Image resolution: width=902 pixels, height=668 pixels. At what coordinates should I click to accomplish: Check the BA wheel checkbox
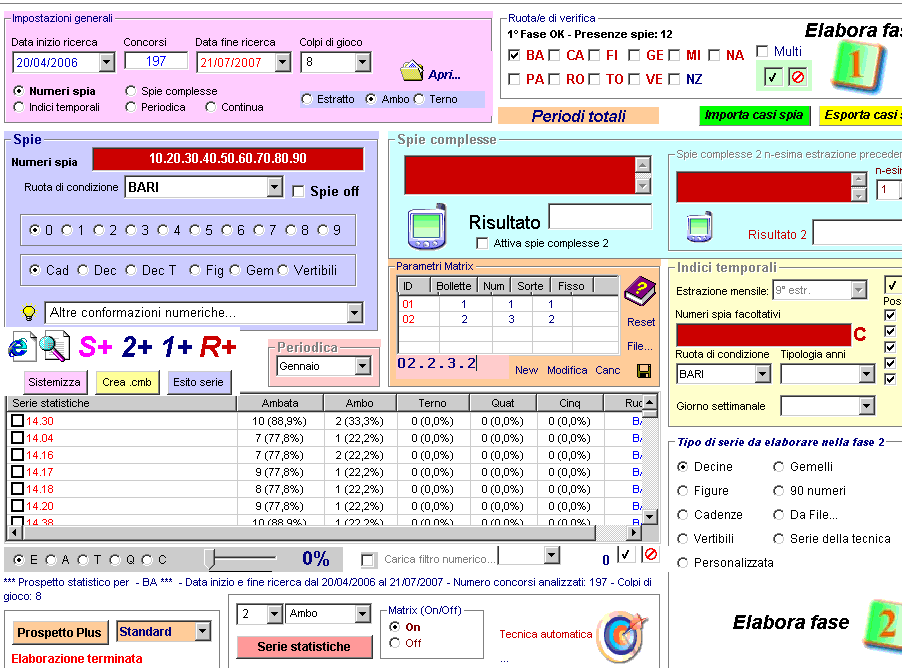(514, 55)
